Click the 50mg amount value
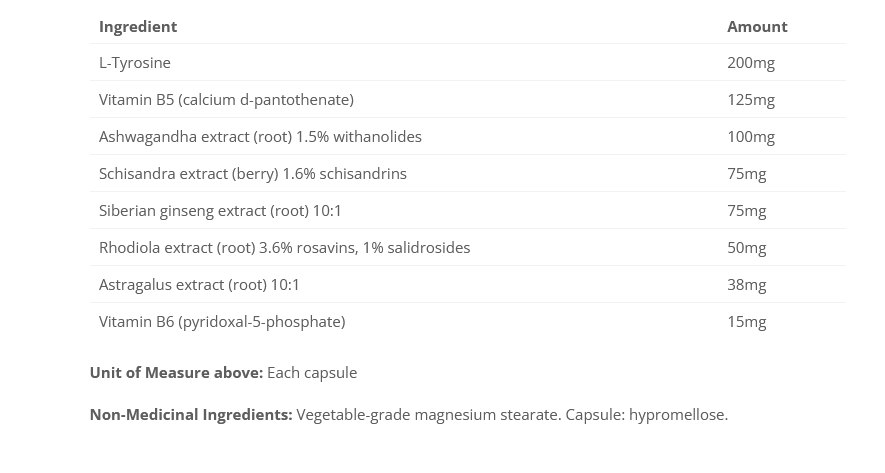Image resolution: width=885 pixels, height=473 pixels. pyautogui.click(x=746, y=248)
